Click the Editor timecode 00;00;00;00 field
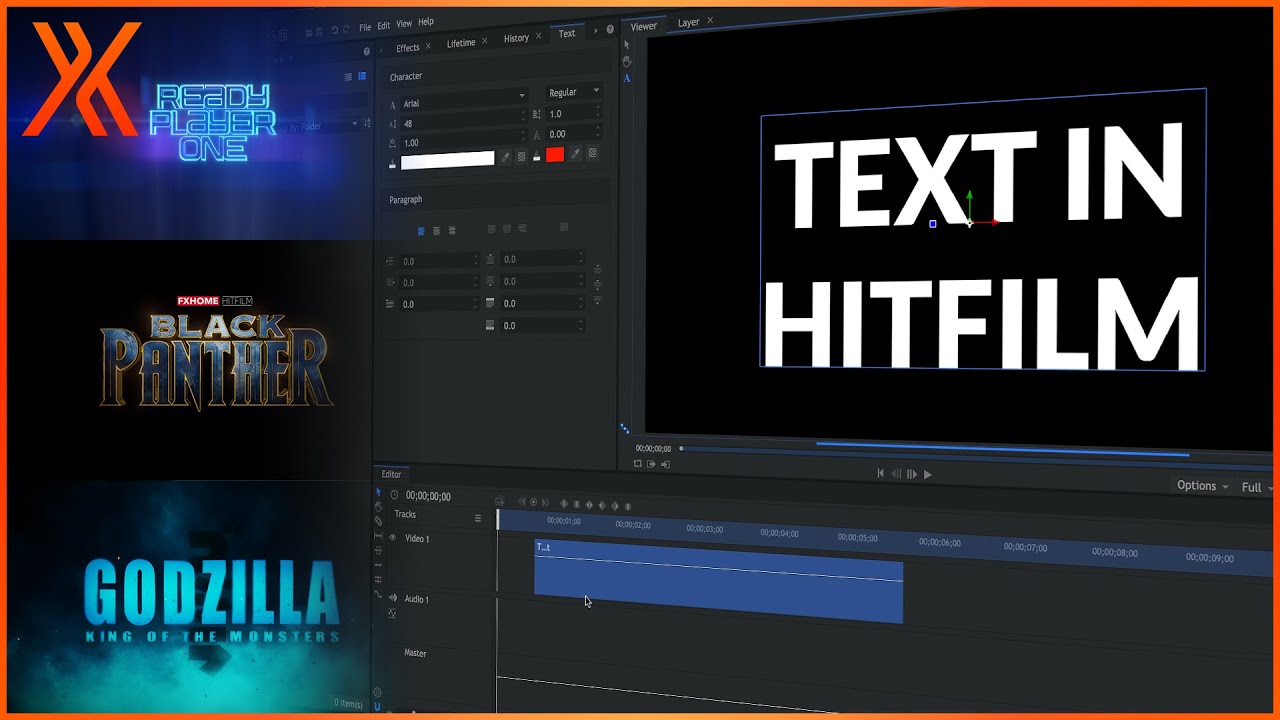 (428, 496)
